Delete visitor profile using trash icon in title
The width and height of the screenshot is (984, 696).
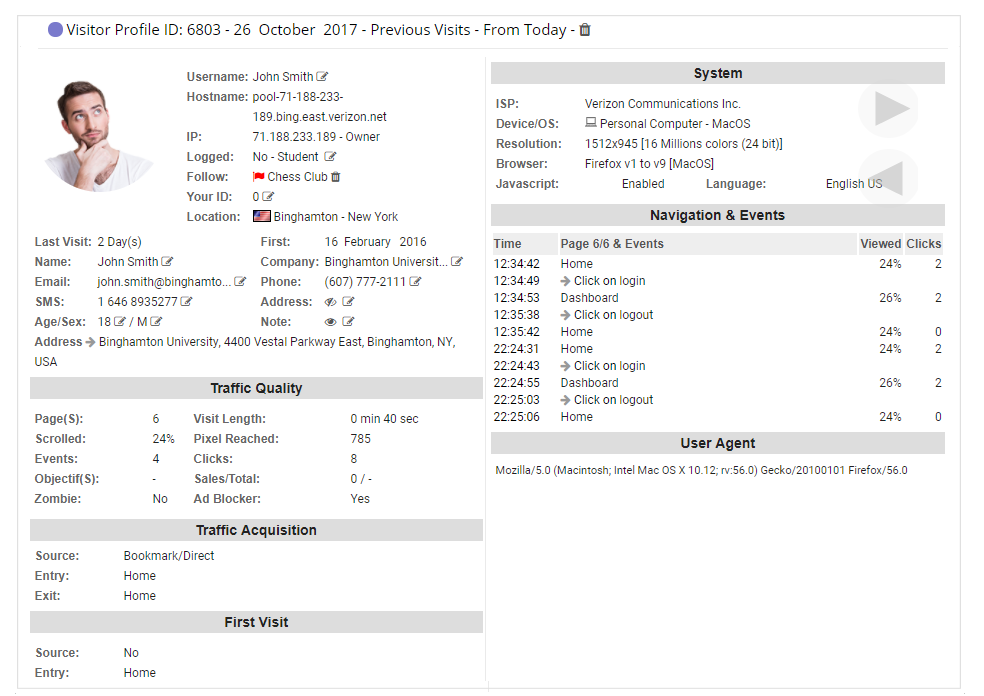[x=585, y=30]
